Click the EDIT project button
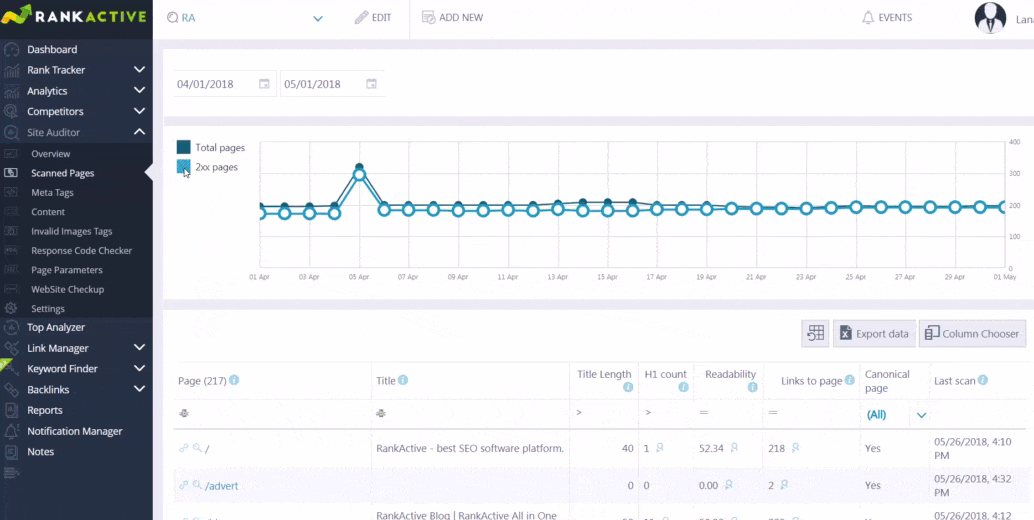Screen dimensions: 1034x520 click(373, 18)
